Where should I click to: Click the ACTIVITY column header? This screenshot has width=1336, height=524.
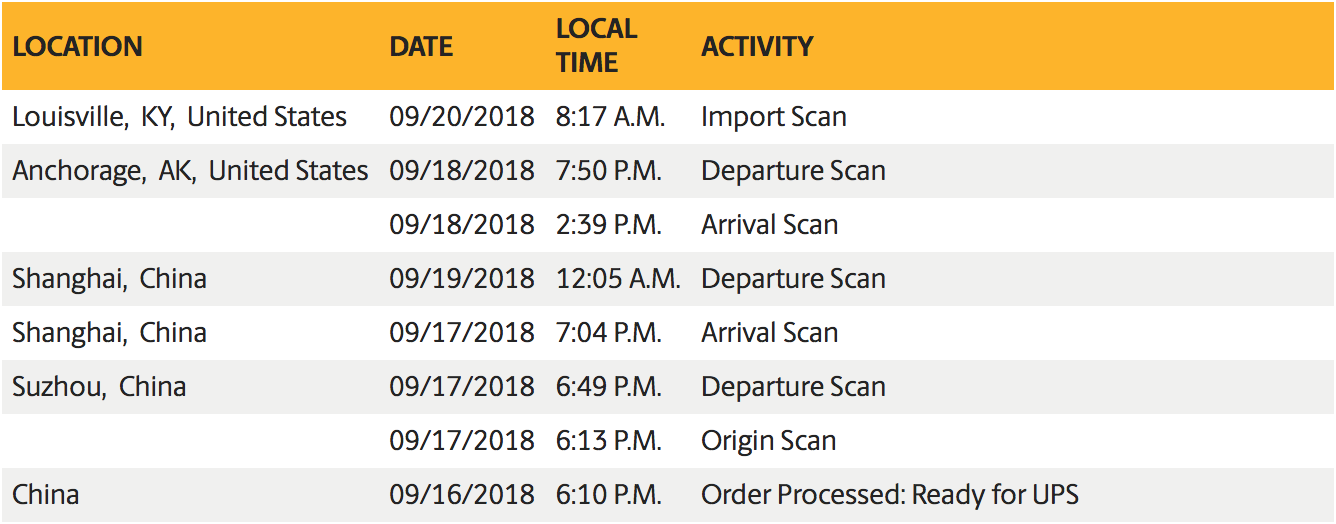pyautogui.click(x=757, y=47)
